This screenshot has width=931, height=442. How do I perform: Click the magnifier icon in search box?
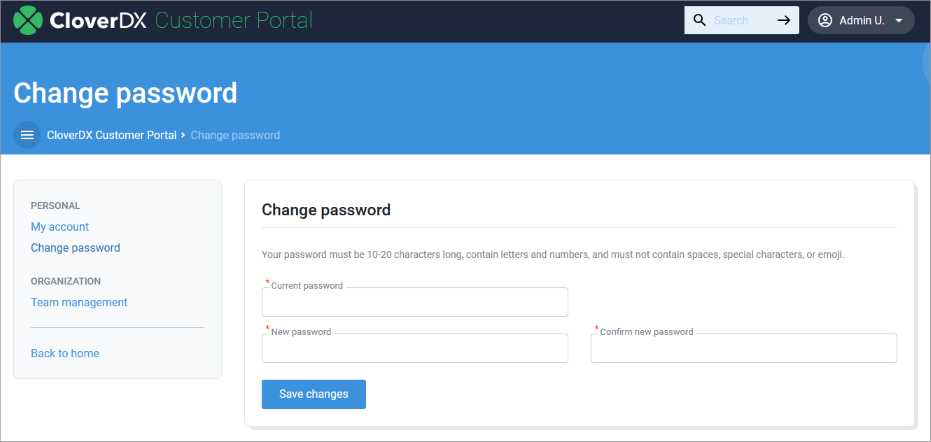point(700,20)
